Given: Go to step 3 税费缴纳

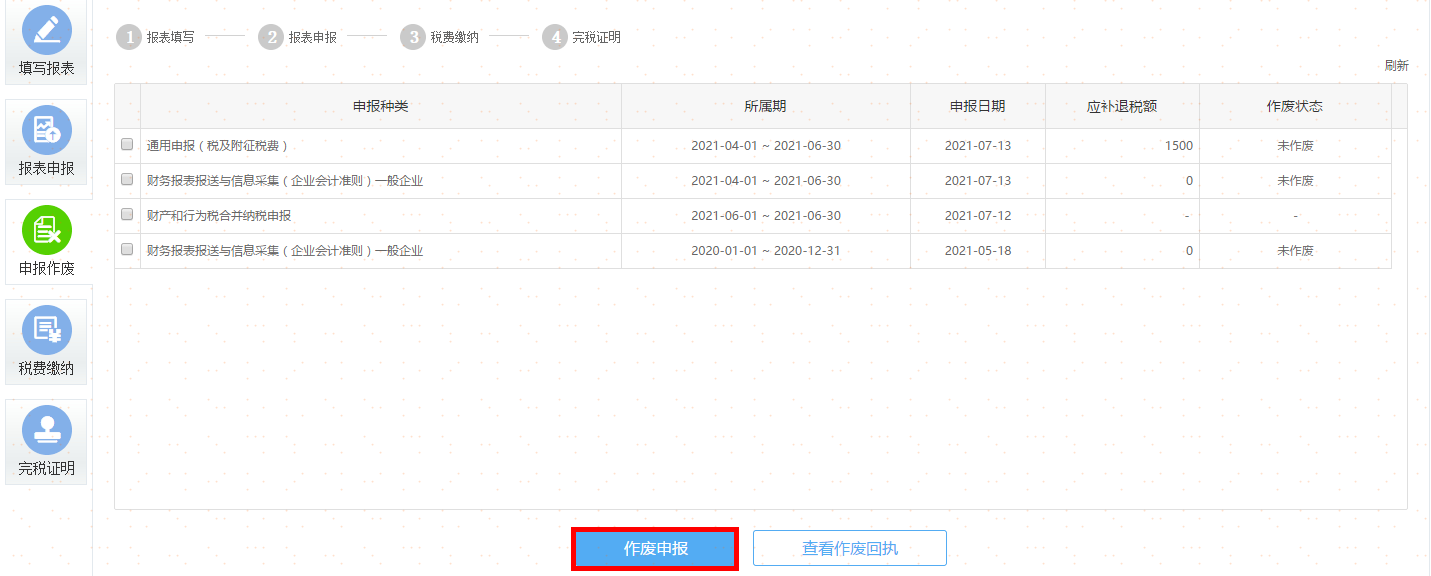Looking at the screenshot, I should 440,37.
